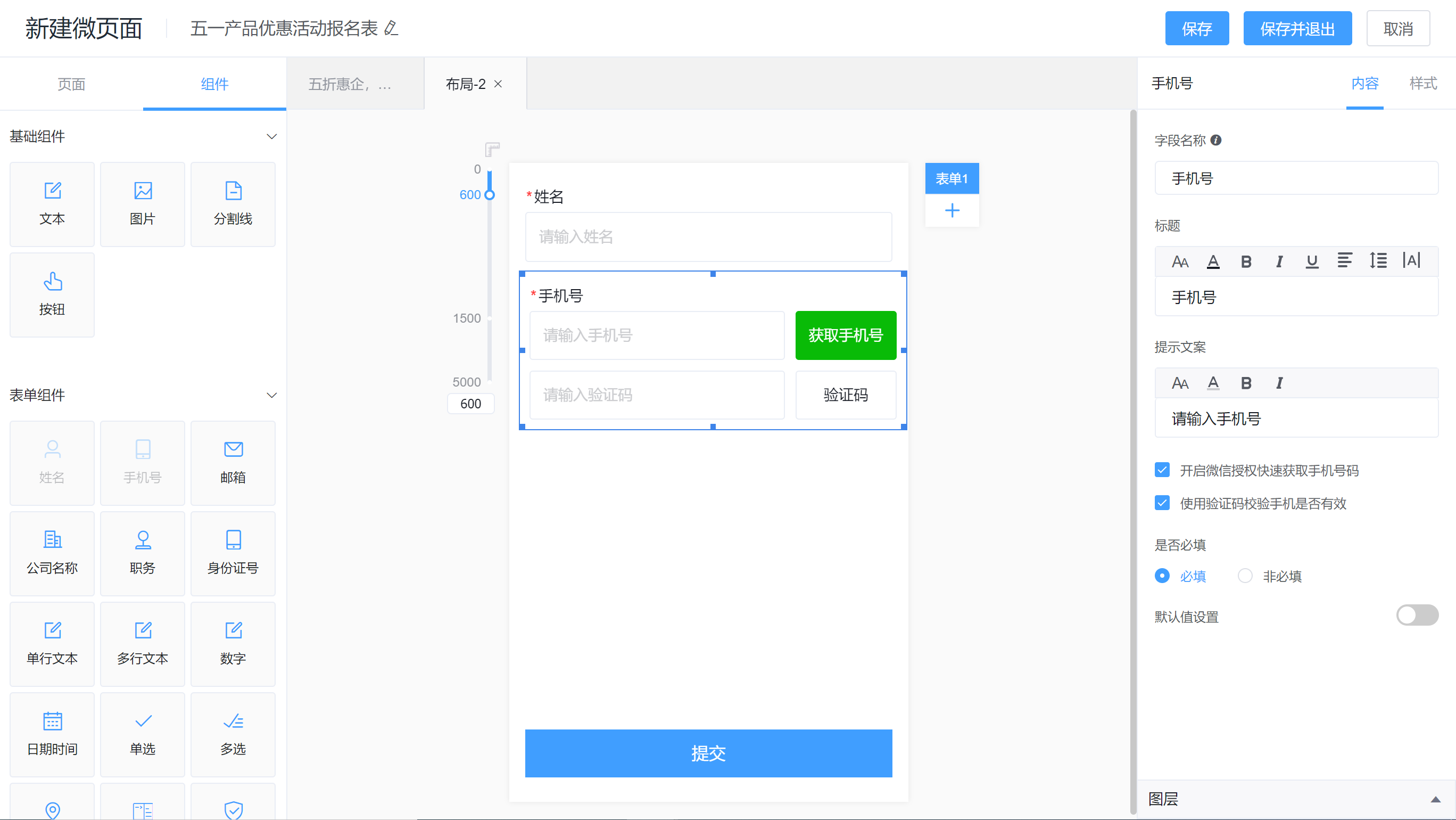Click the canvas vertical scrollbar
1456x820 pixels.
pos(1132,462)
